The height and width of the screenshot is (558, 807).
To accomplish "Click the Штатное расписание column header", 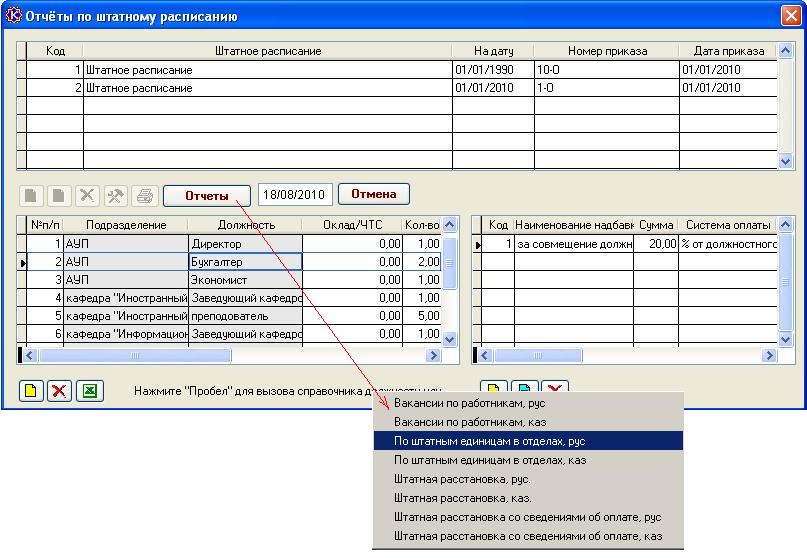I will pos(268,51).
